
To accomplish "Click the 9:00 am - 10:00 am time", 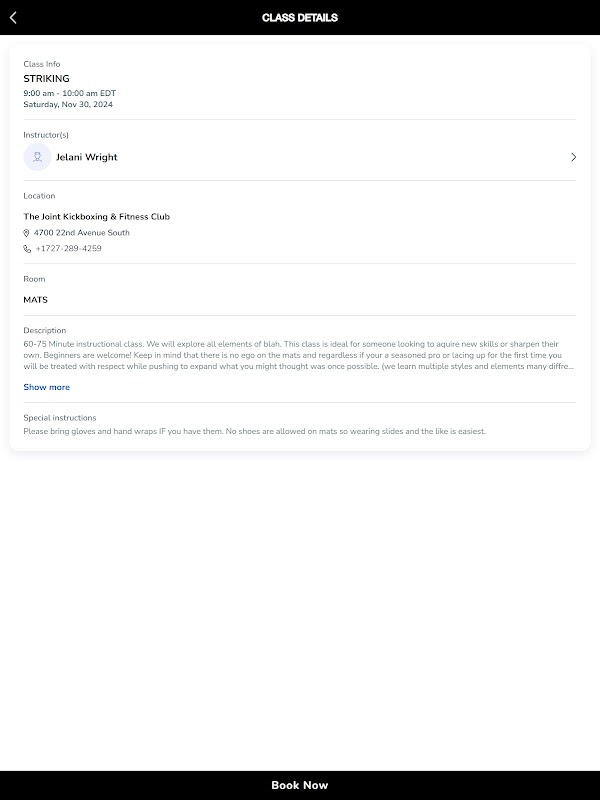I will click(69, 93).
